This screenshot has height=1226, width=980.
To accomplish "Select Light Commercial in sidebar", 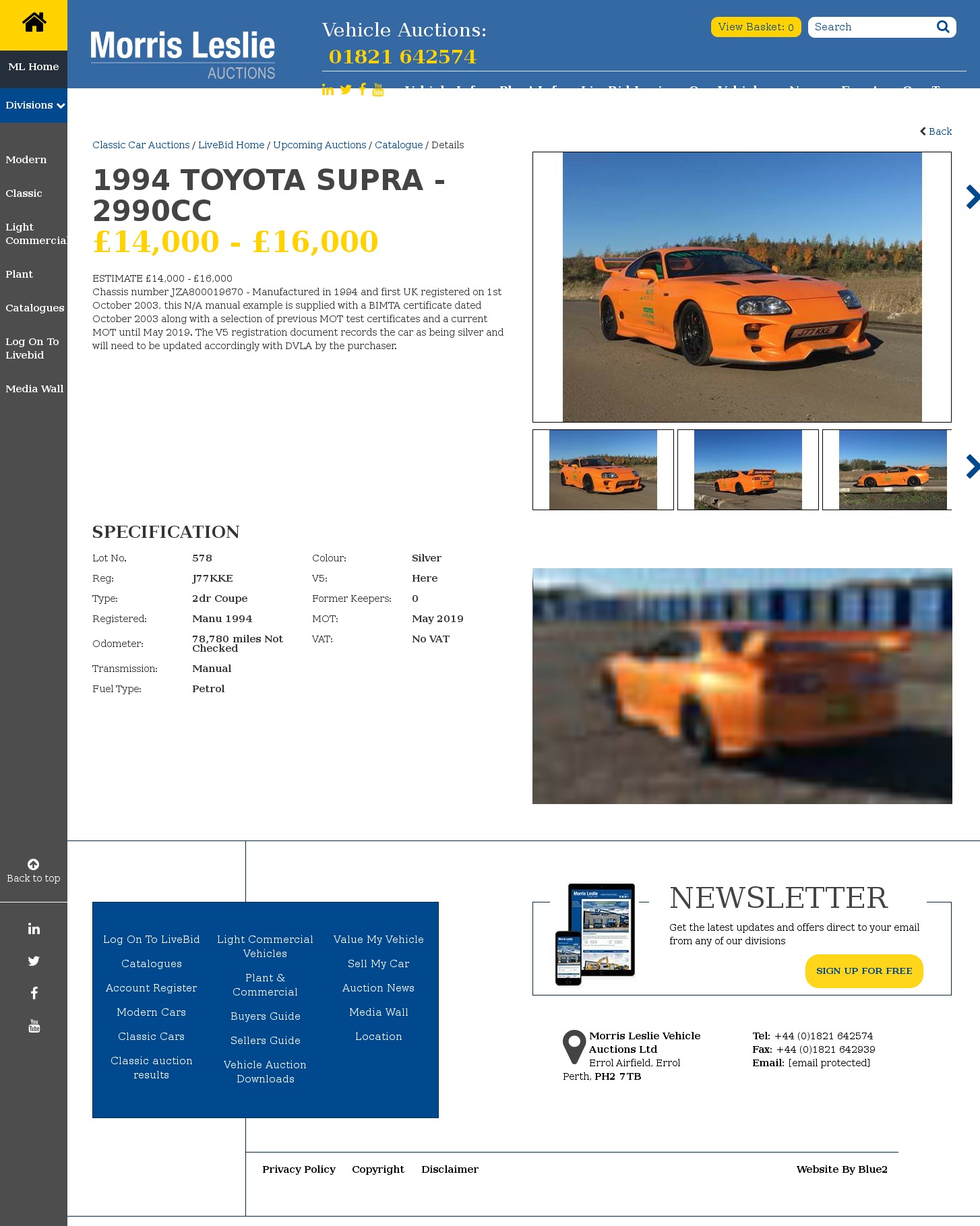I will (36, 234).
